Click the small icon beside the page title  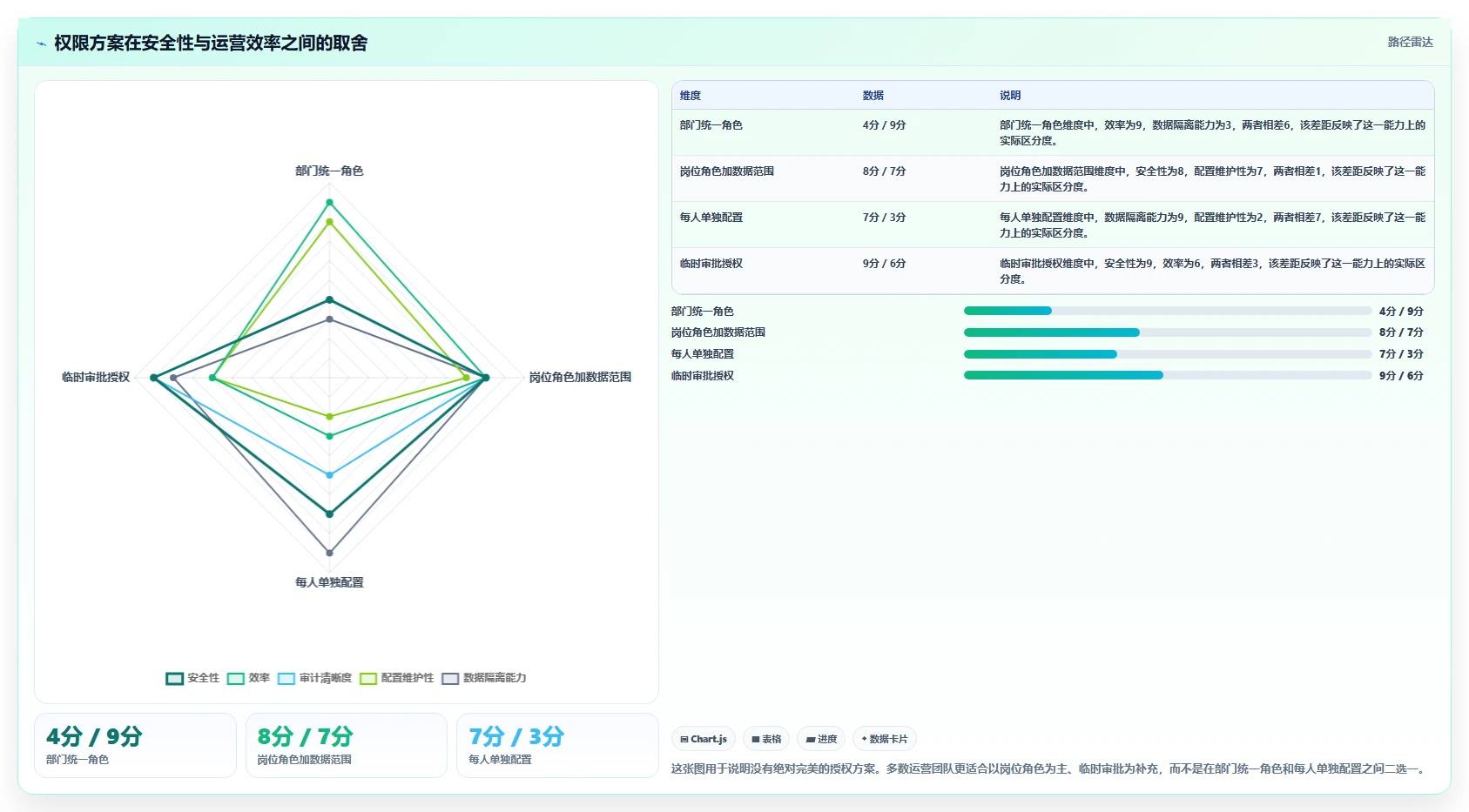click(x=41, y=44)
